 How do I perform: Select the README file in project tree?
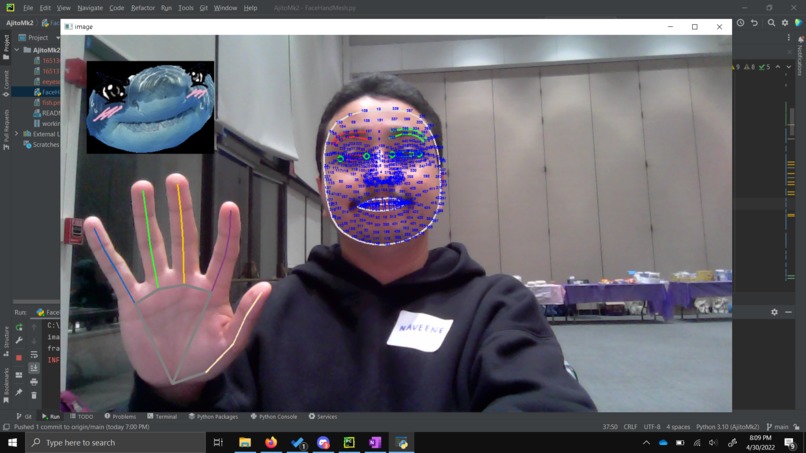coord(47,113)
